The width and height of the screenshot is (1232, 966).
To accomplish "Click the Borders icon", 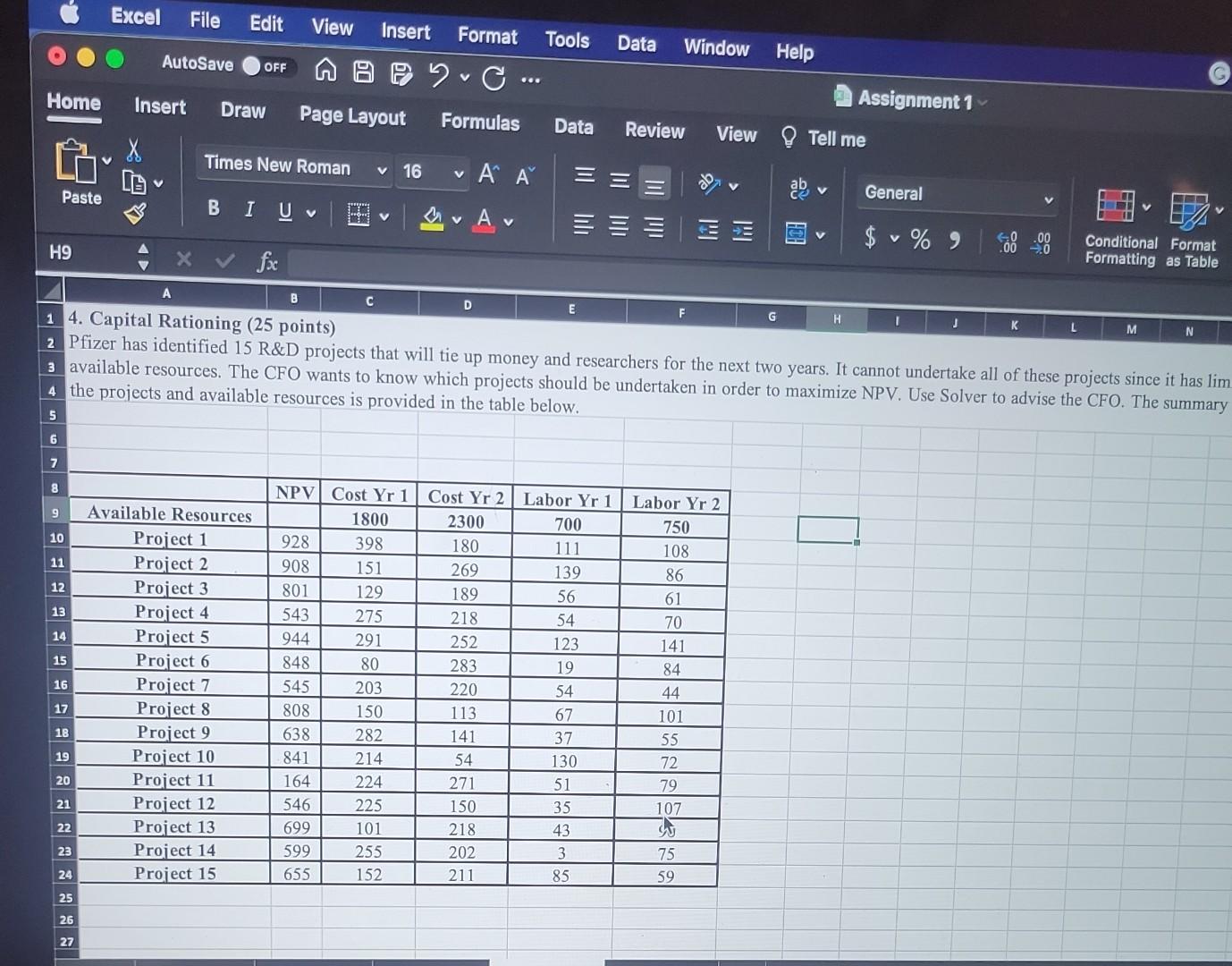I will (359, 215).
